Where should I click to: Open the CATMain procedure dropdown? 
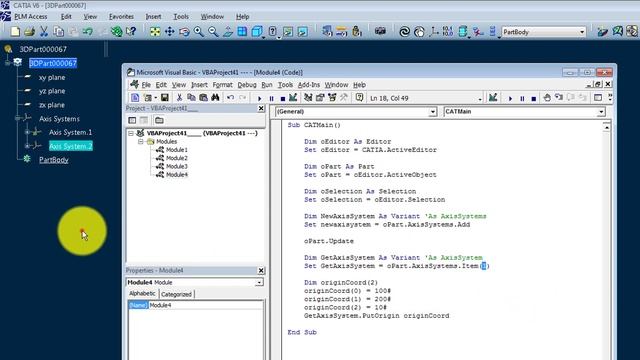click(601, 112)
